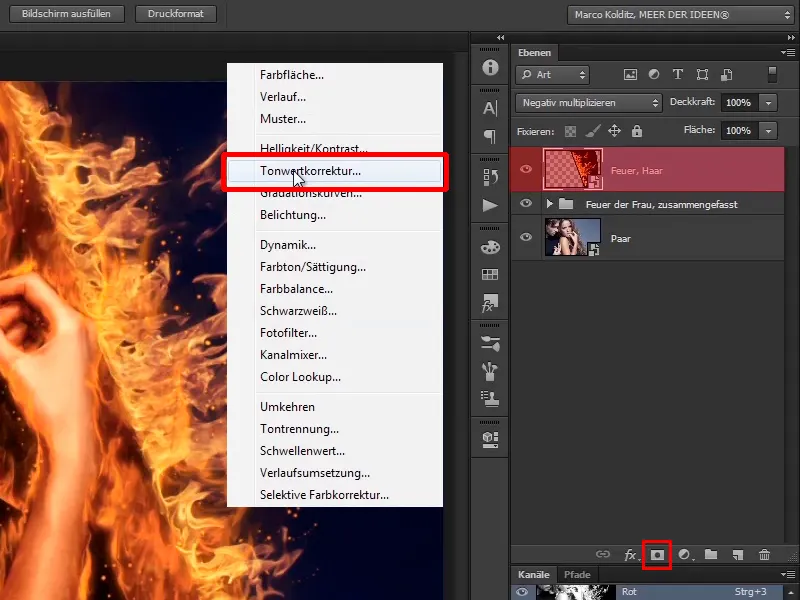Open the Color palette panel icon

[x=490, y=247]
